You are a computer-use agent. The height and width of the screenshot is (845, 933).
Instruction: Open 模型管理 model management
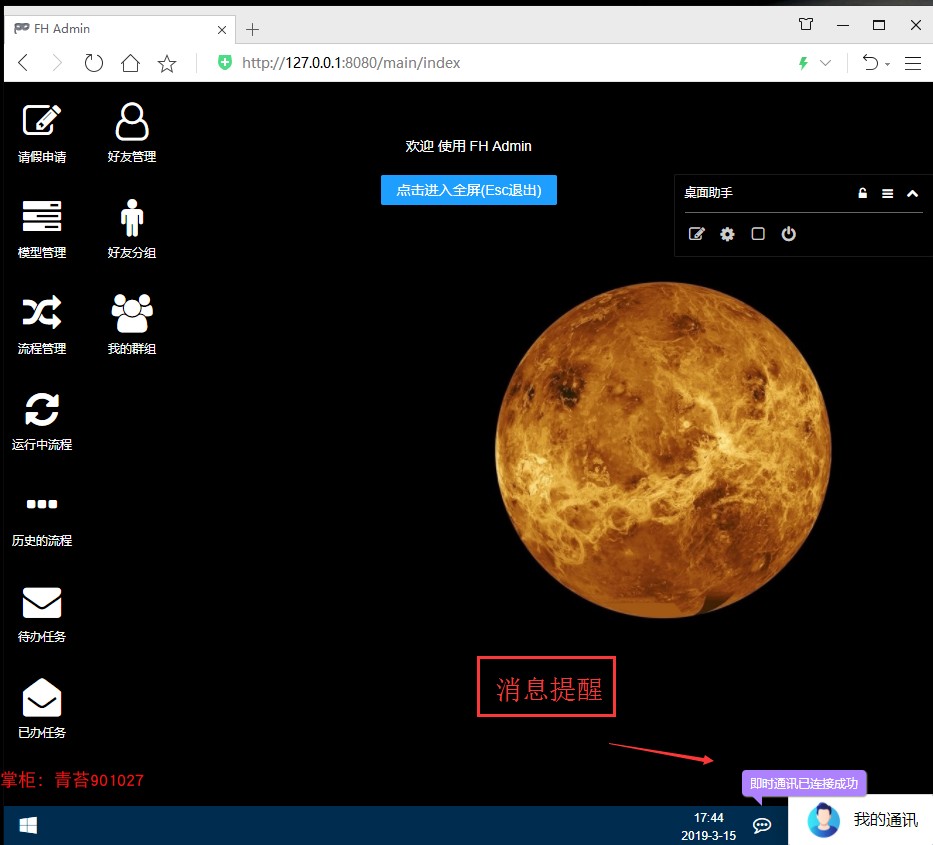42,229
